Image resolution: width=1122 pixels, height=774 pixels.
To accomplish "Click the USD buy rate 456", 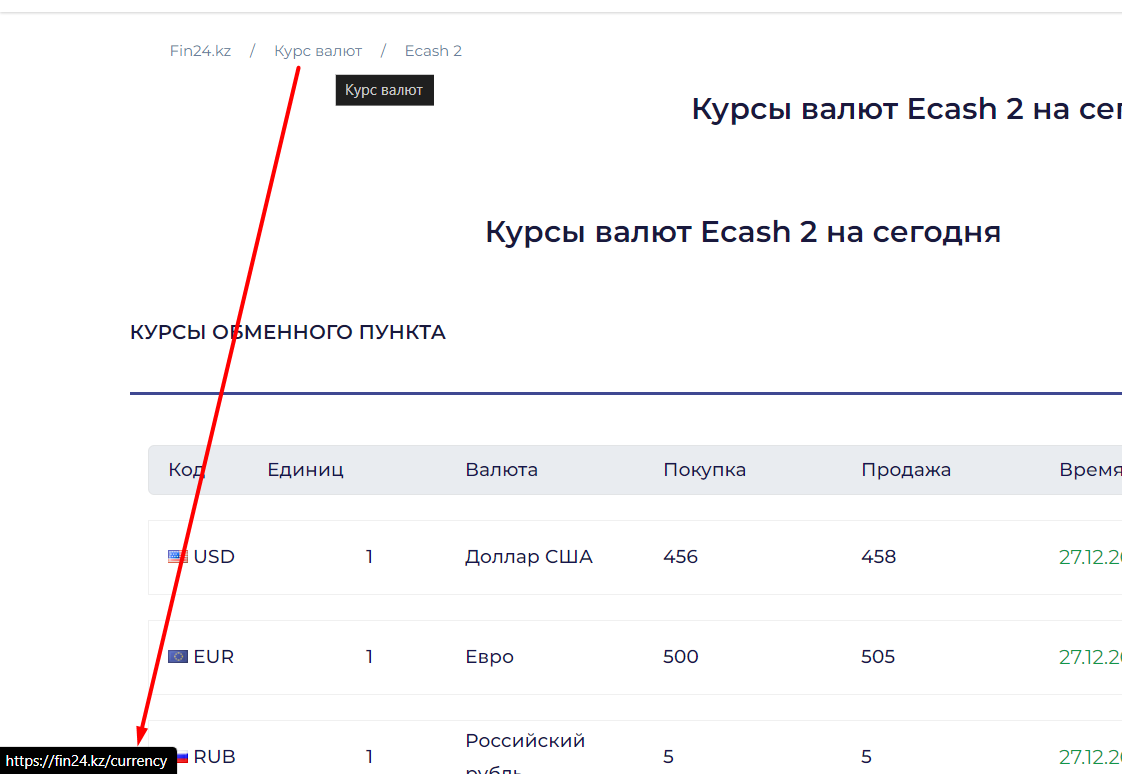I will pos(680,557).
